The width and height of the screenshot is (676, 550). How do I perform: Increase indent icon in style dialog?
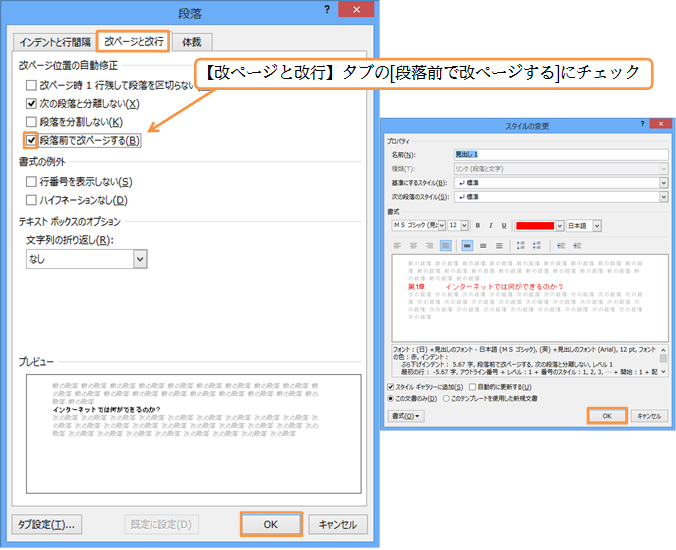click(577, 246)
